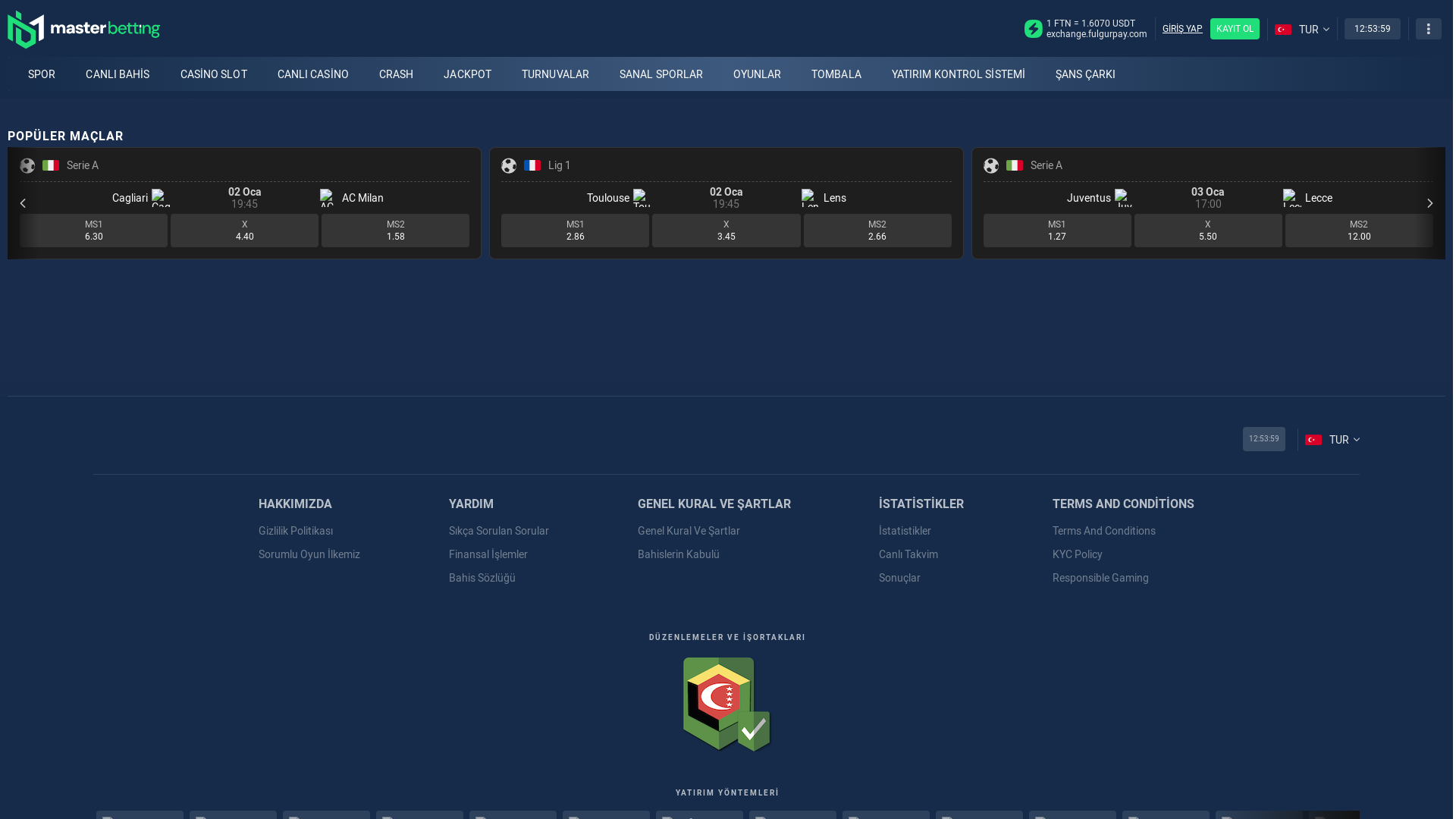
Task: Click the header clock 12:53:59
Action: [1373, 29]
